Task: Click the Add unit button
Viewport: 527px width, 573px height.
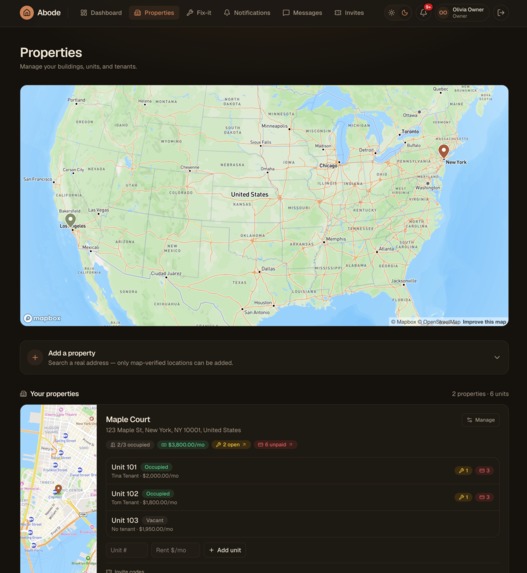Action: coord(225,550)
